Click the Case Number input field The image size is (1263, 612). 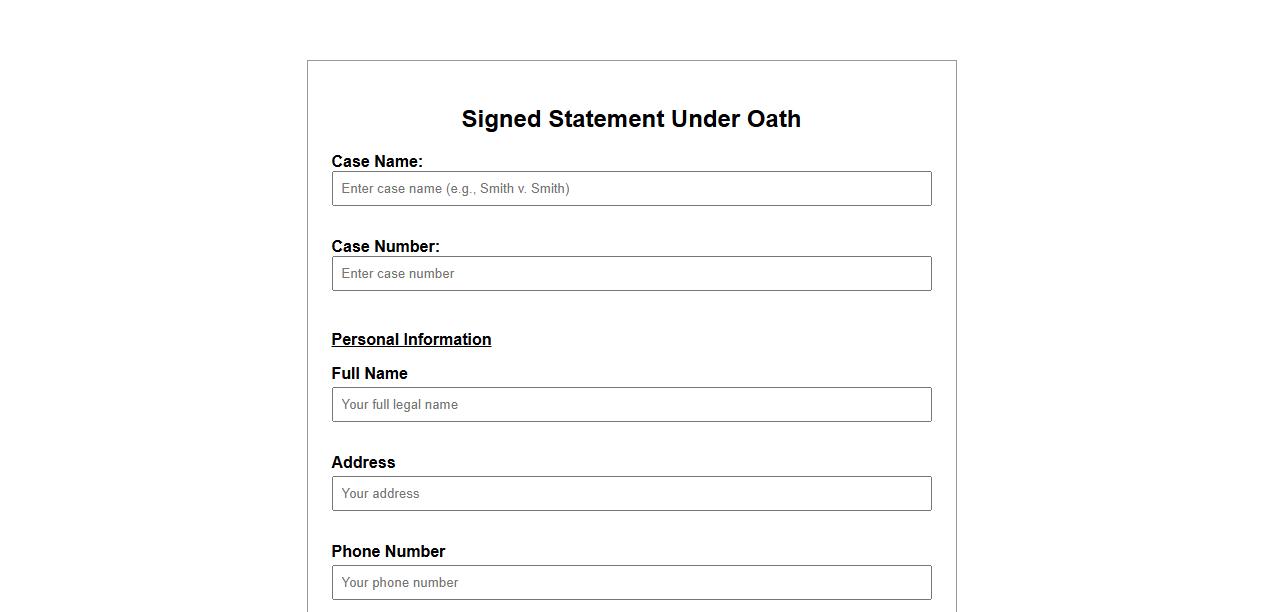point(631,273)
